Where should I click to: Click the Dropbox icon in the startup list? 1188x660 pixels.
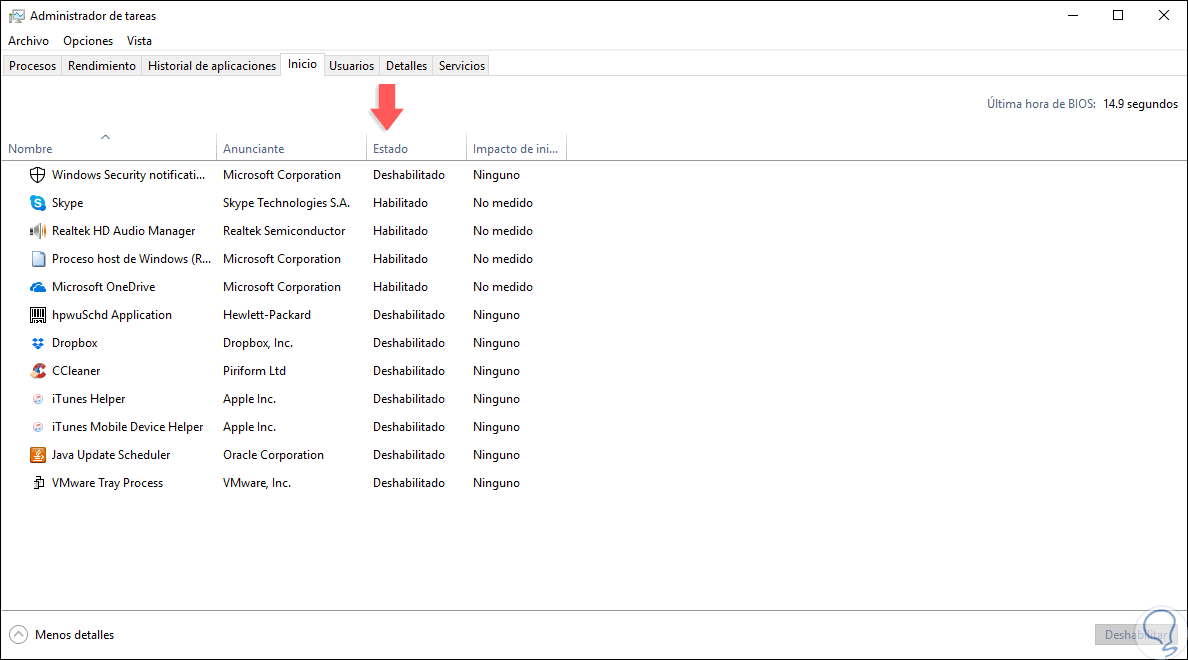(37, 343)
